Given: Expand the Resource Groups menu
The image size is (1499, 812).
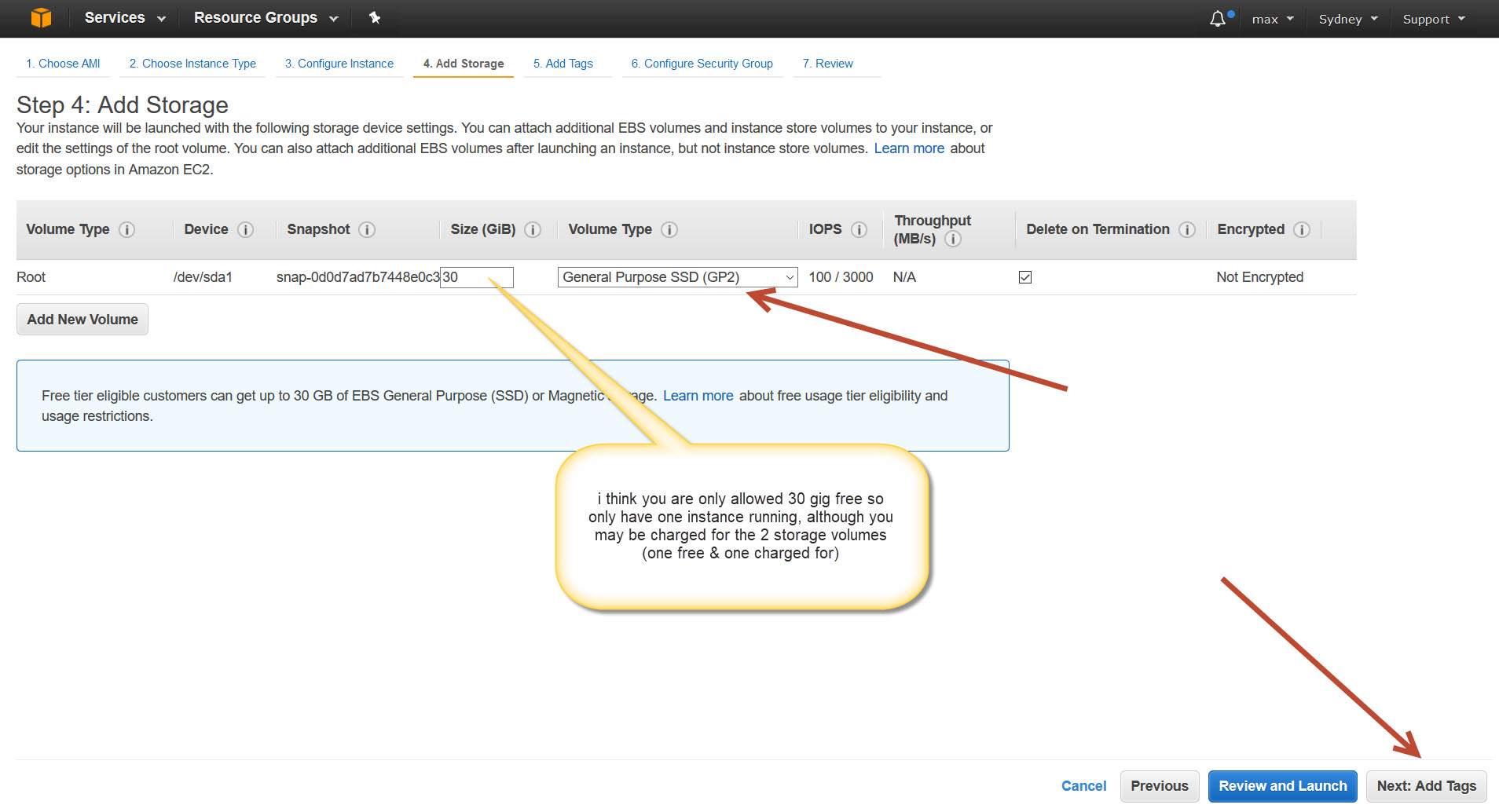Looking at the screenshot, I should point(266,18).
